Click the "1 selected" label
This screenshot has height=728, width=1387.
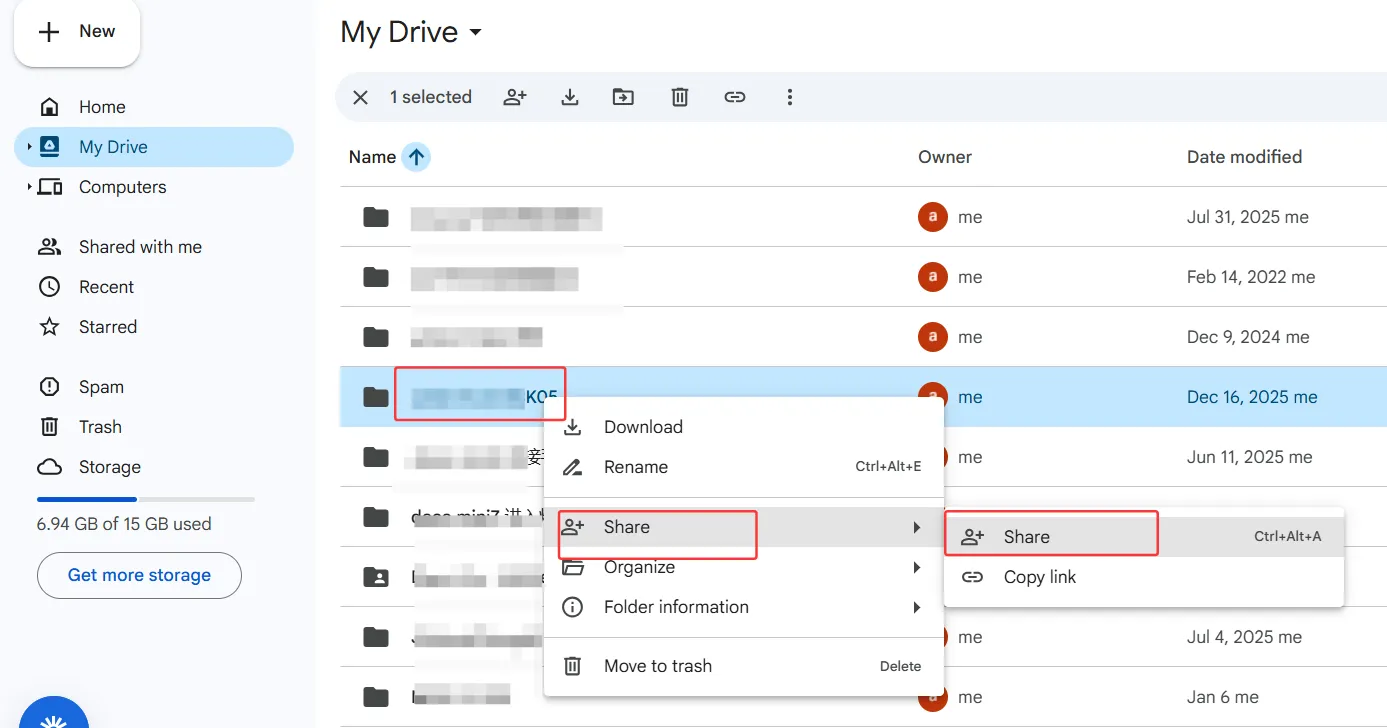431,97
